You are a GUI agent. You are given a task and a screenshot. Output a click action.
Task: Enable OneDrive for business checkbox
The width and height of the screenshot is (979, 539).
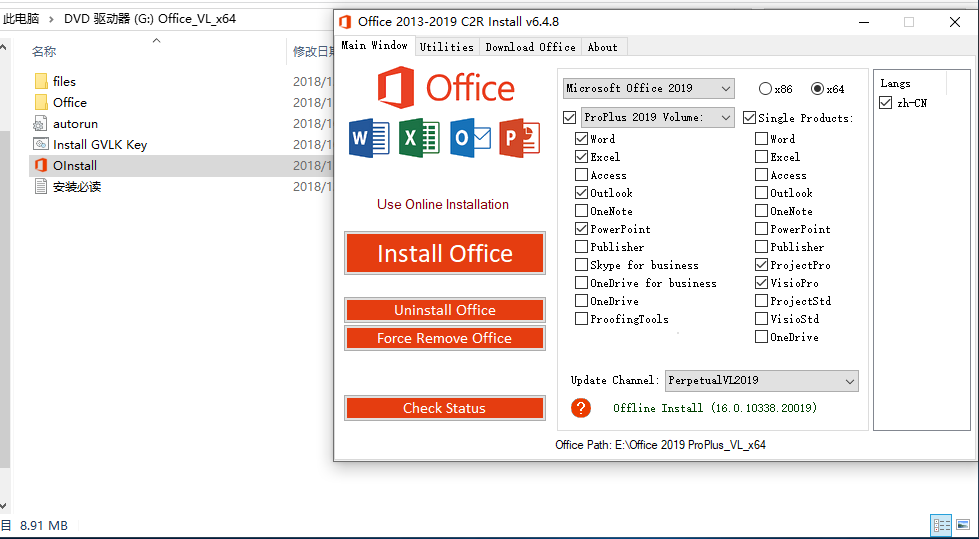click(581, 283)
